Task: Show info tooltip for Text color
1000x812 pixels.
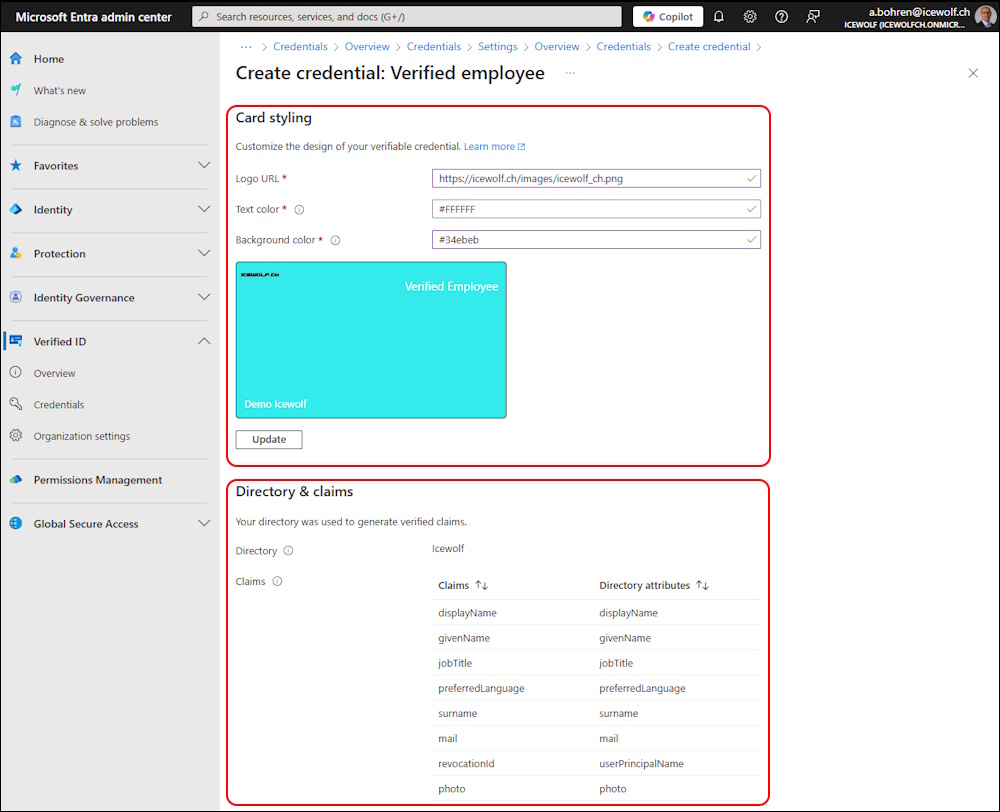Action: click(299, 209)
